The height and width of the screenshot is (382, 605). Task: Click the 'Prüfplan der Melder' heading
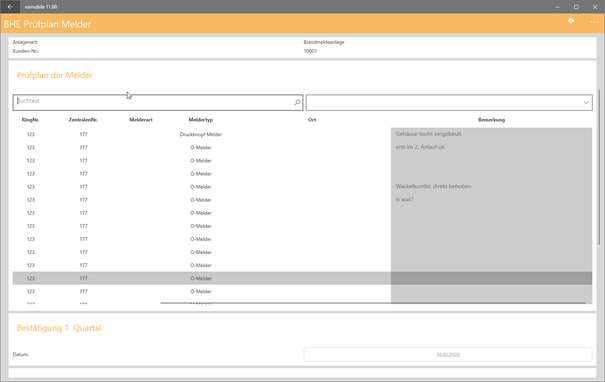click(54, 75)
